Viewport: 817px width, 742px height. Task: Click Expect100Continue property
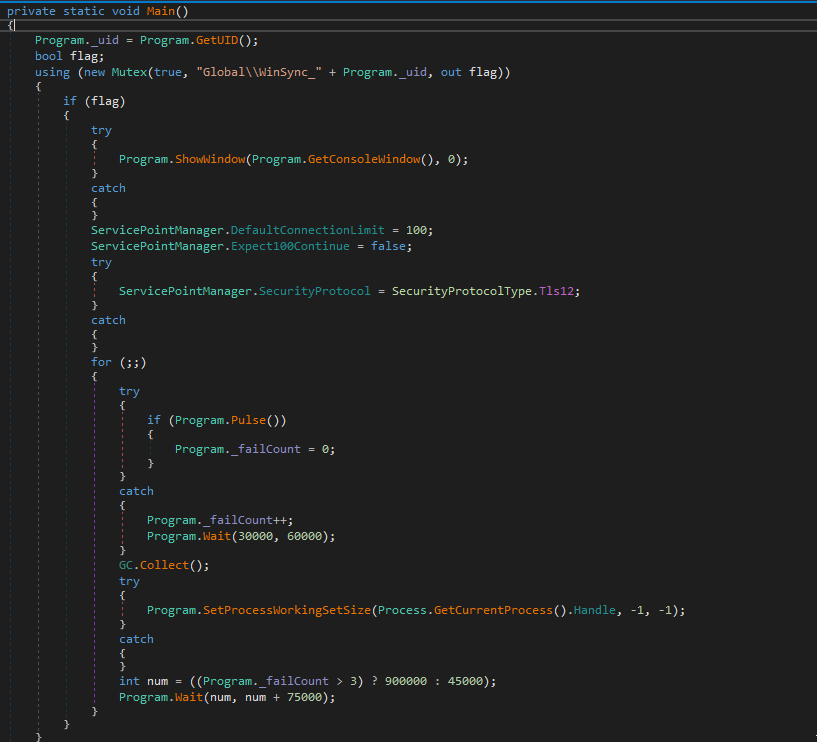[x=290, y=246]
